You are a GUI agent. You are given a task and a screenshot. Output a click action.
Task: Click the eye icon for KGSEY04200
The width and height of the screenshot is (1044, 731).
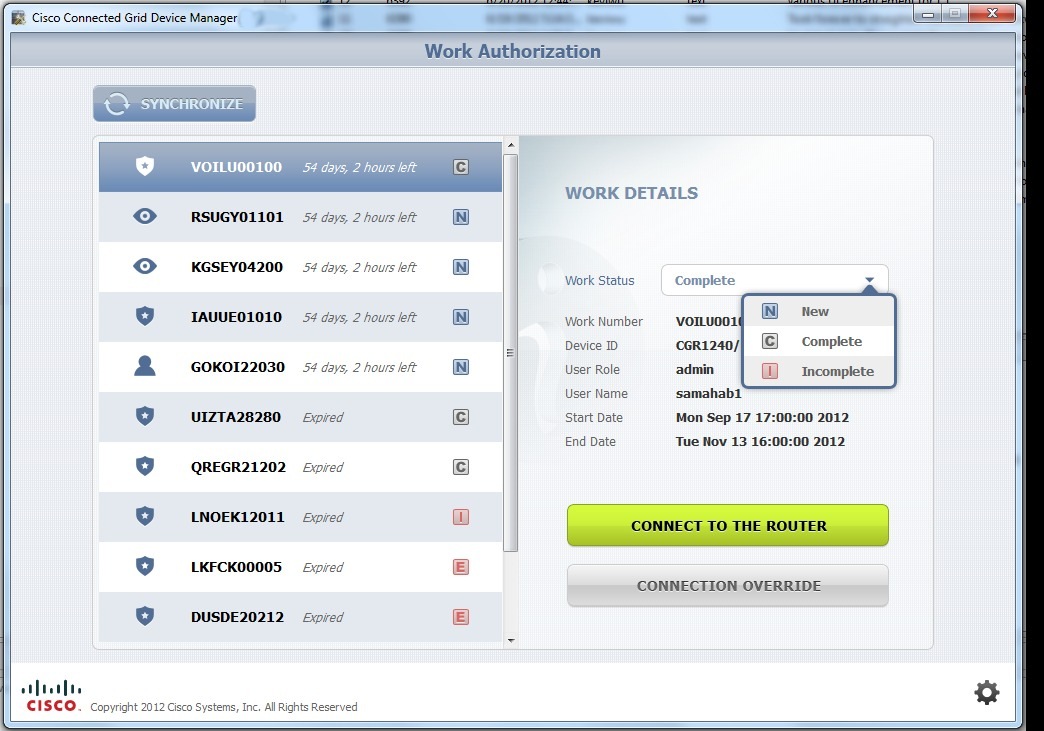[144, 266]
